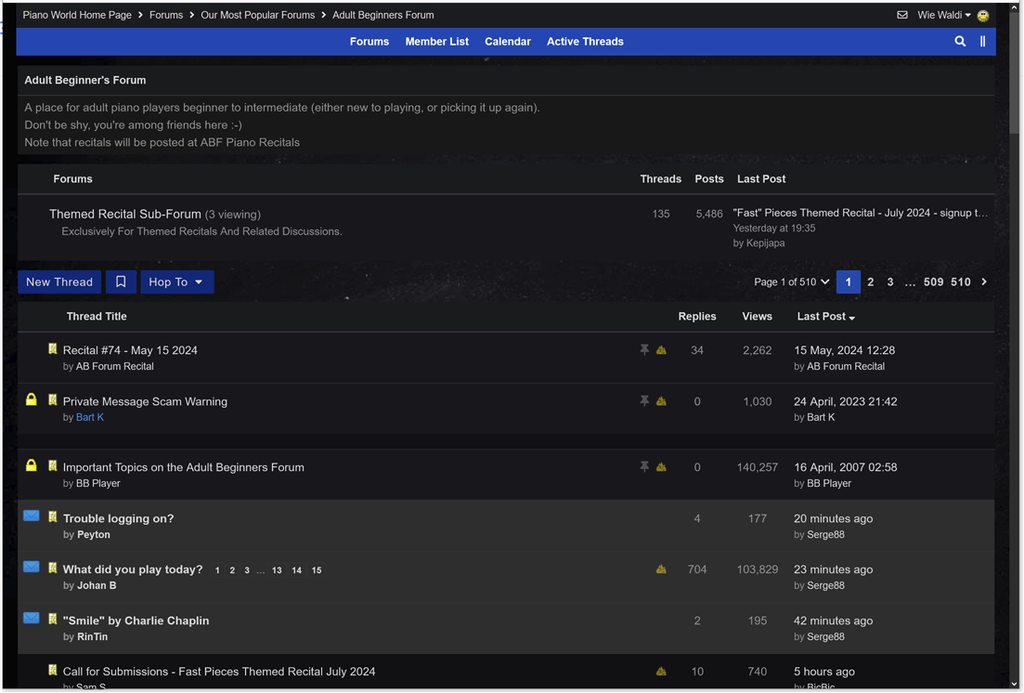1024x693 pixels.
Task: Open the Themed Recital Sub-Forum link
Action: [125, 214]
